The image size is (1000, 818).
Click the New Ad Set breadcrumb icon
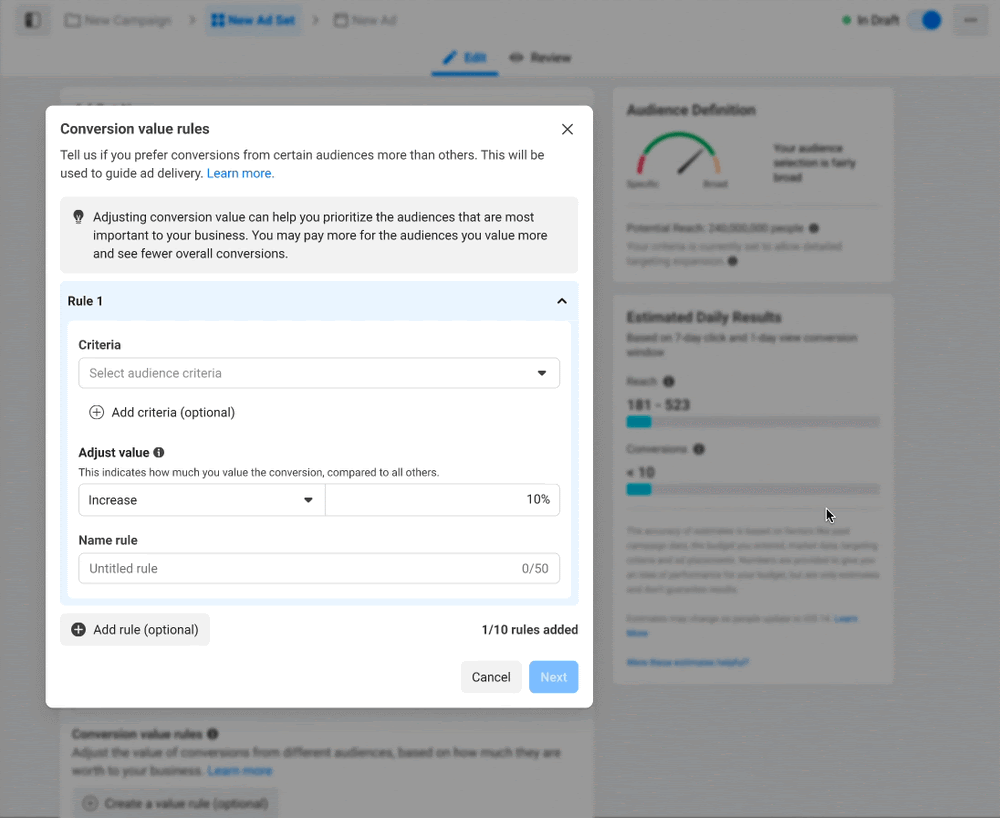[x=218, y=18]
